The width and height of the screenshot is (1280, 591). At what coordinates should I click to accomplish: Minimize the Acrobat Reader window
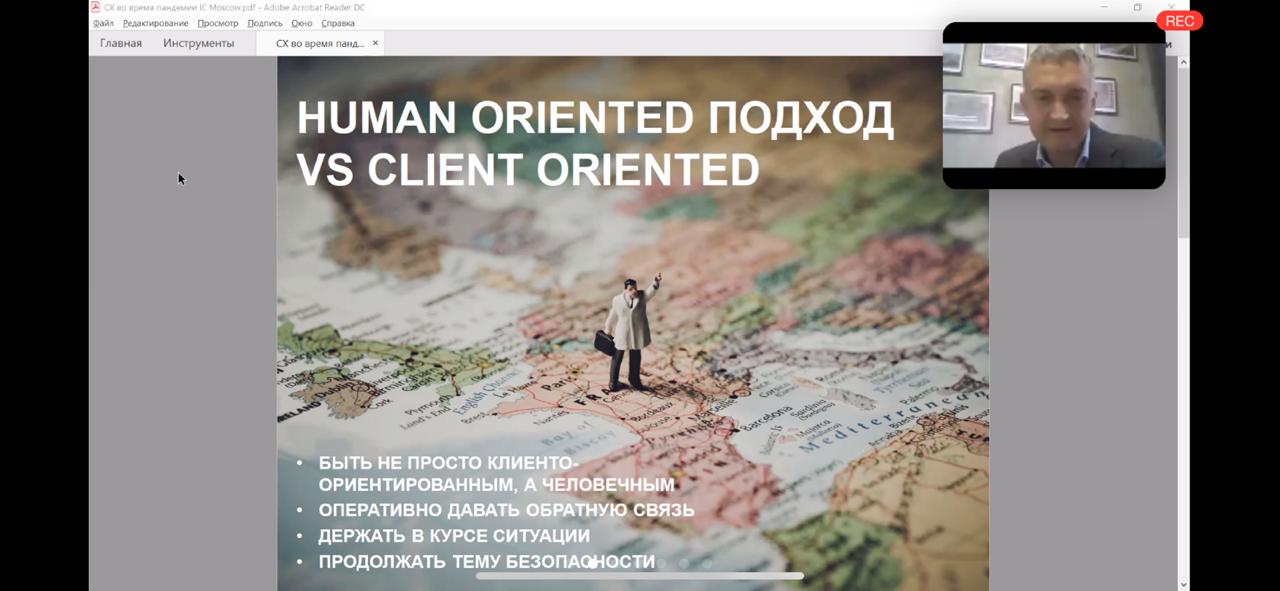(1104, 7)
